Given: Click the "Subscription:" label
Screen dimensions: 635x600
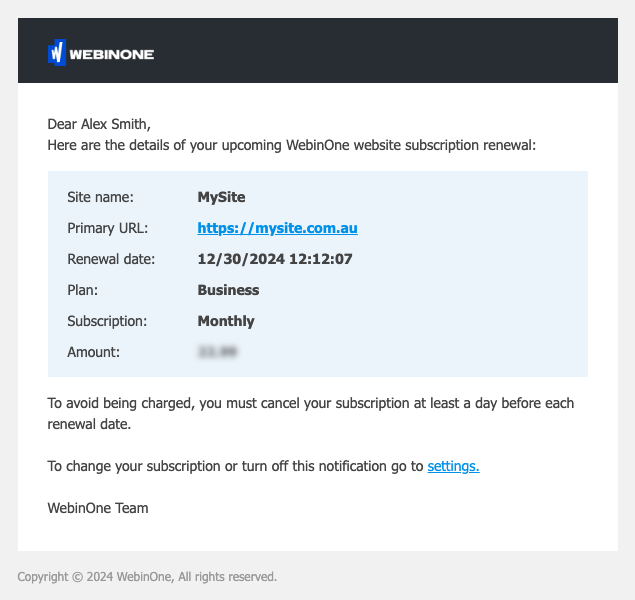Looking at the screenshot, I should 107,321.
